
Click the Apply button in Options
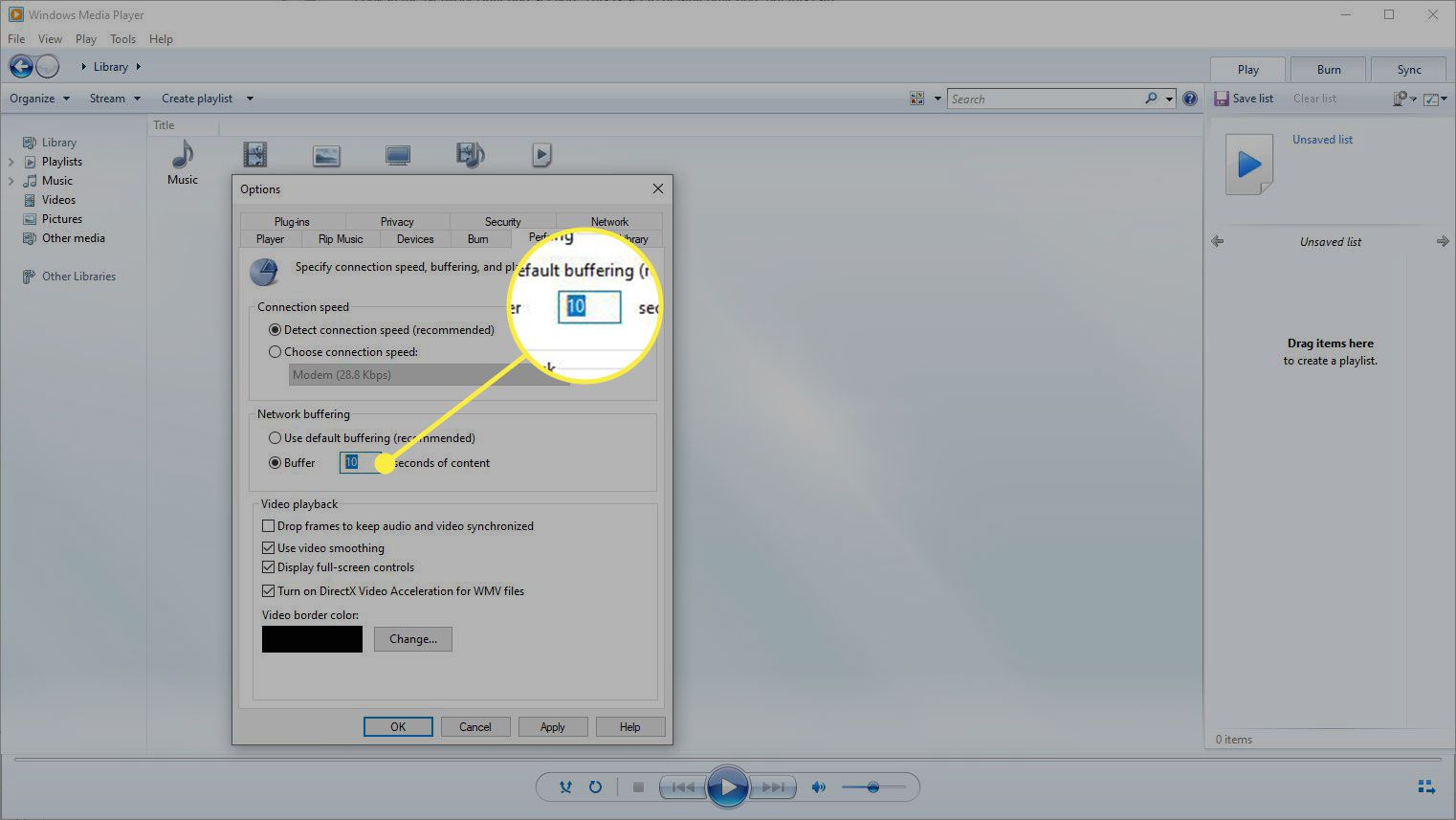tap(553, 726)
